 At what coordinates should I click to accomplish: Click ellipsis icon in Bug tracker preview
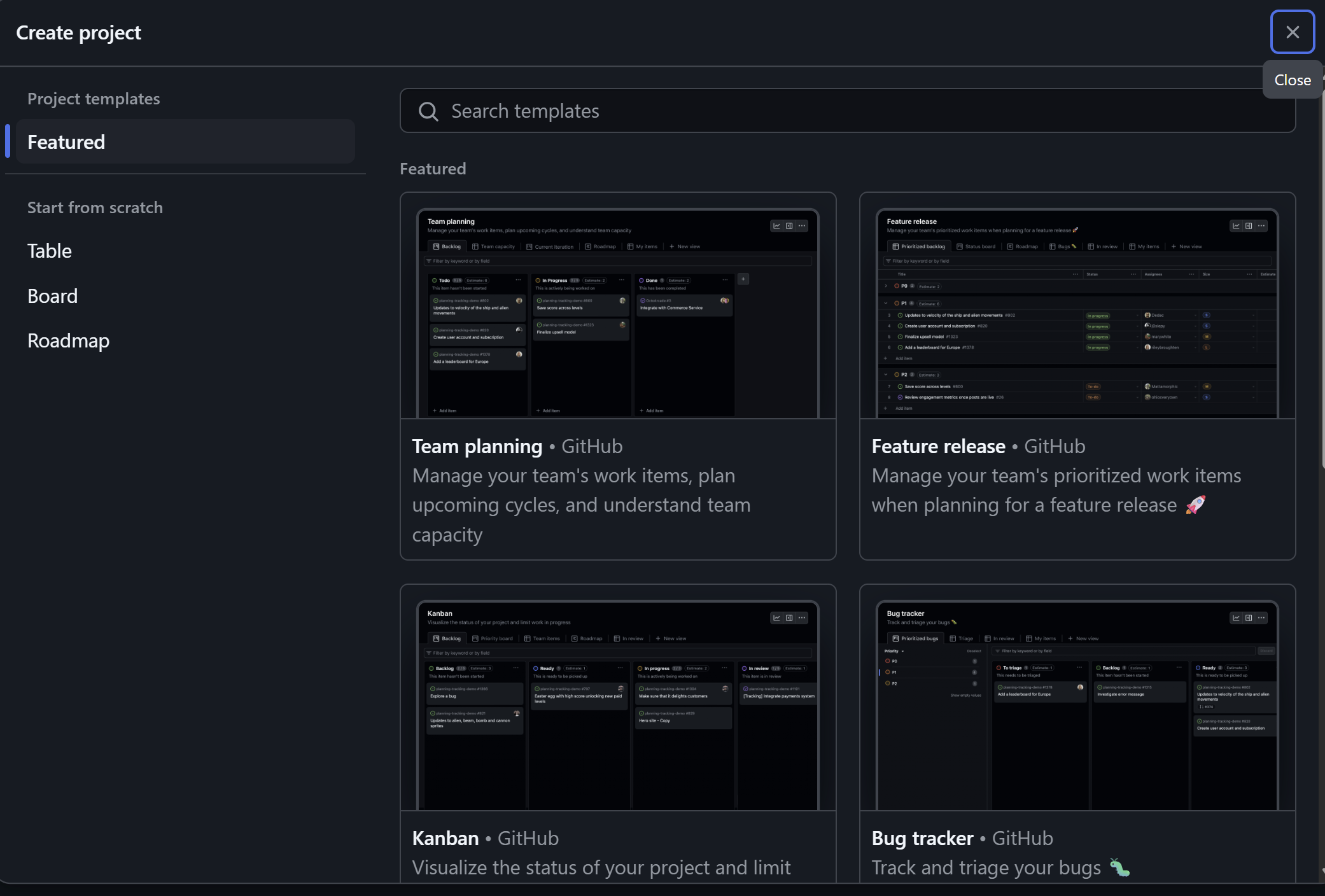click(1261, 618)
